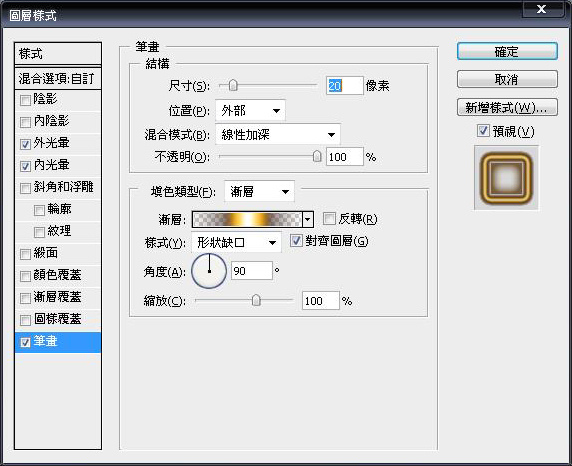The image size is (572, 466).
Task: Click the 尺寸 pixel value field
Action: click(344, 86)
